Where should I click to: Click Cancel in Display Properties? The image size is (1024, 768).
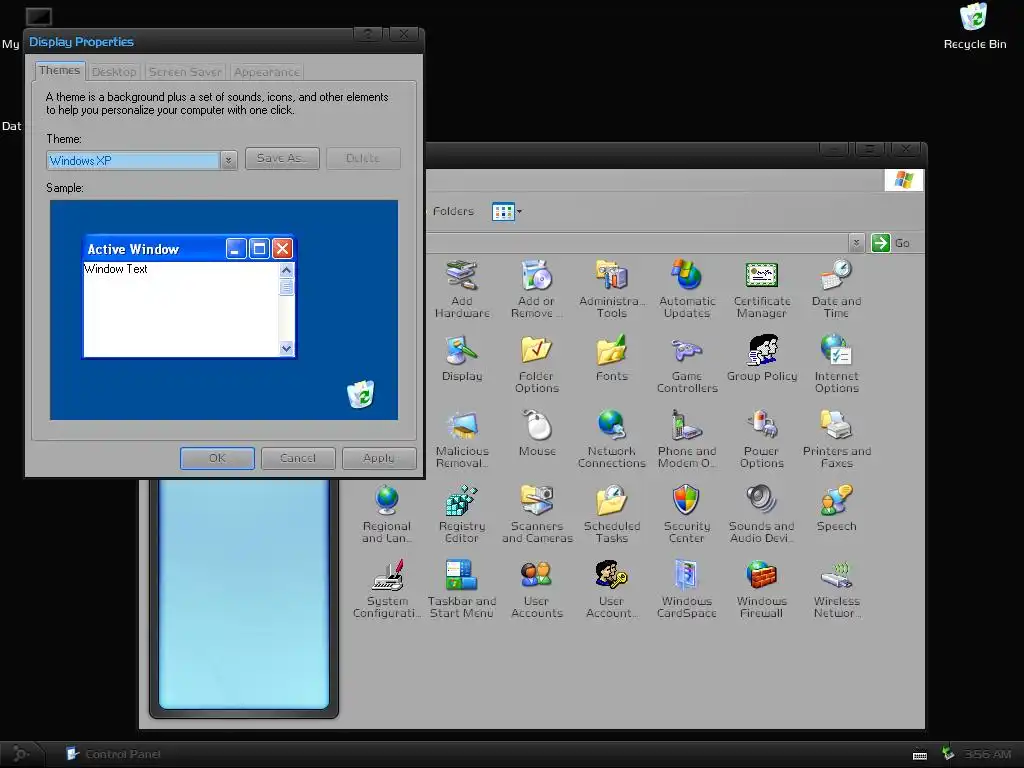298,458
